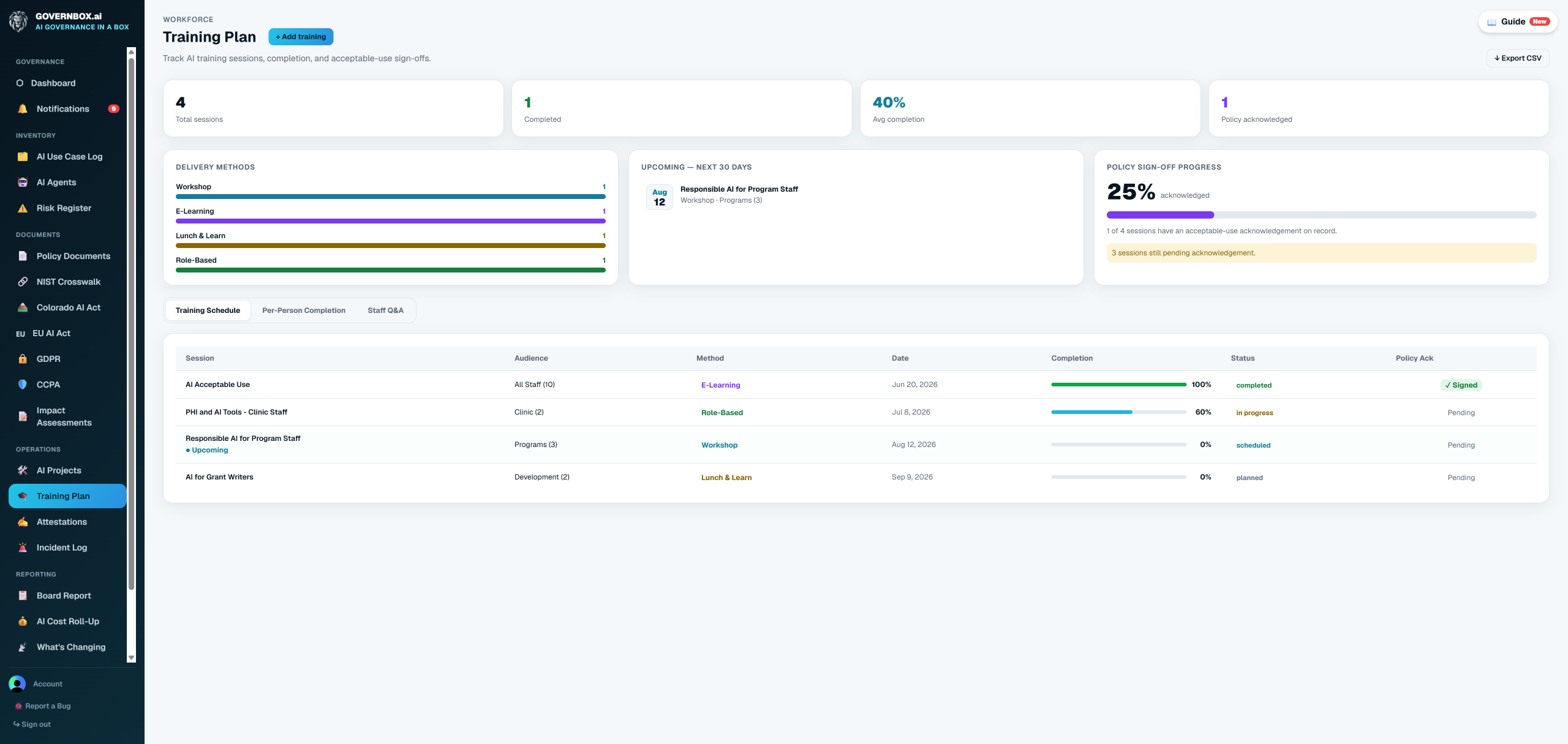The height and width of the screenshot is (744, 1568).
Task: Open the Staff Q&A tab
Action: coord(385,310)
